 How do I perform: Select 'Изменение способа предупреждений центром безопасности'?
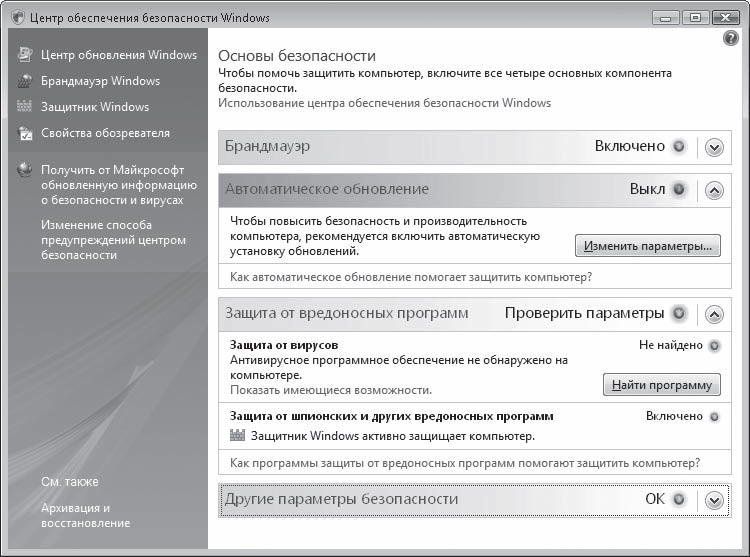113,240
